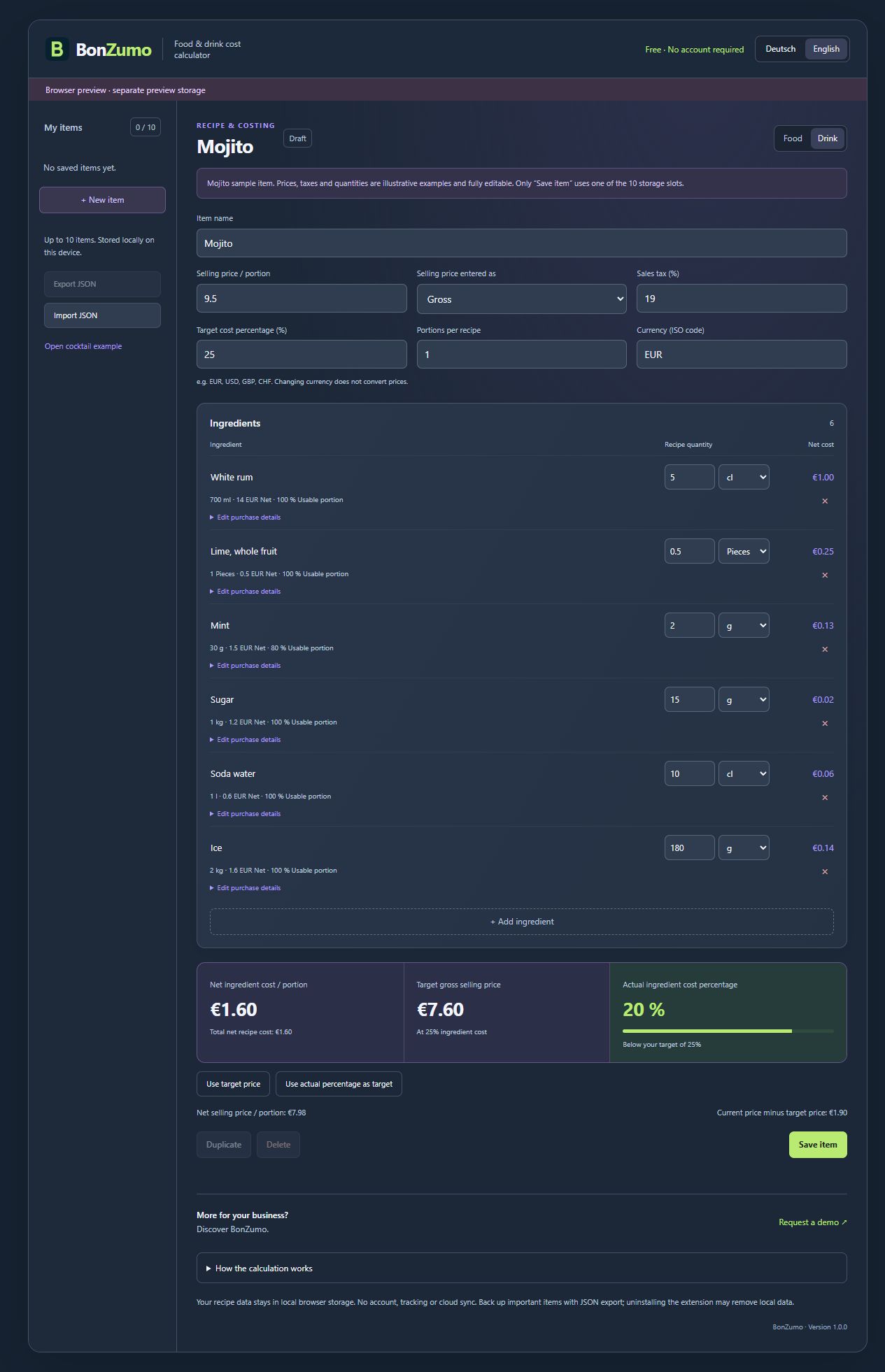Image resolution: width=885 pixels, height=1372 pixels.
Task: Click the BonZumo B logo icon
Action: pyautogui.click(x=57, y=49)
